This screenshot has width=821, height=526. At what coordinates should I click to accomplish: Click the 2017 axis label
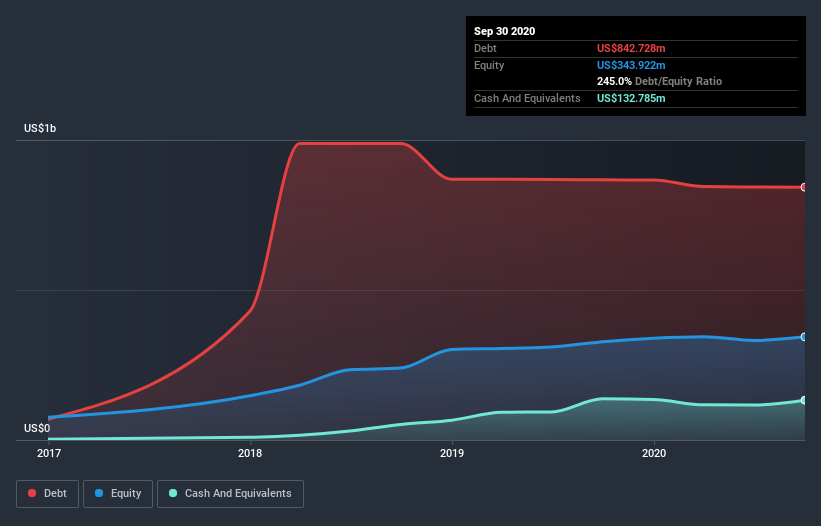[49, 453]
